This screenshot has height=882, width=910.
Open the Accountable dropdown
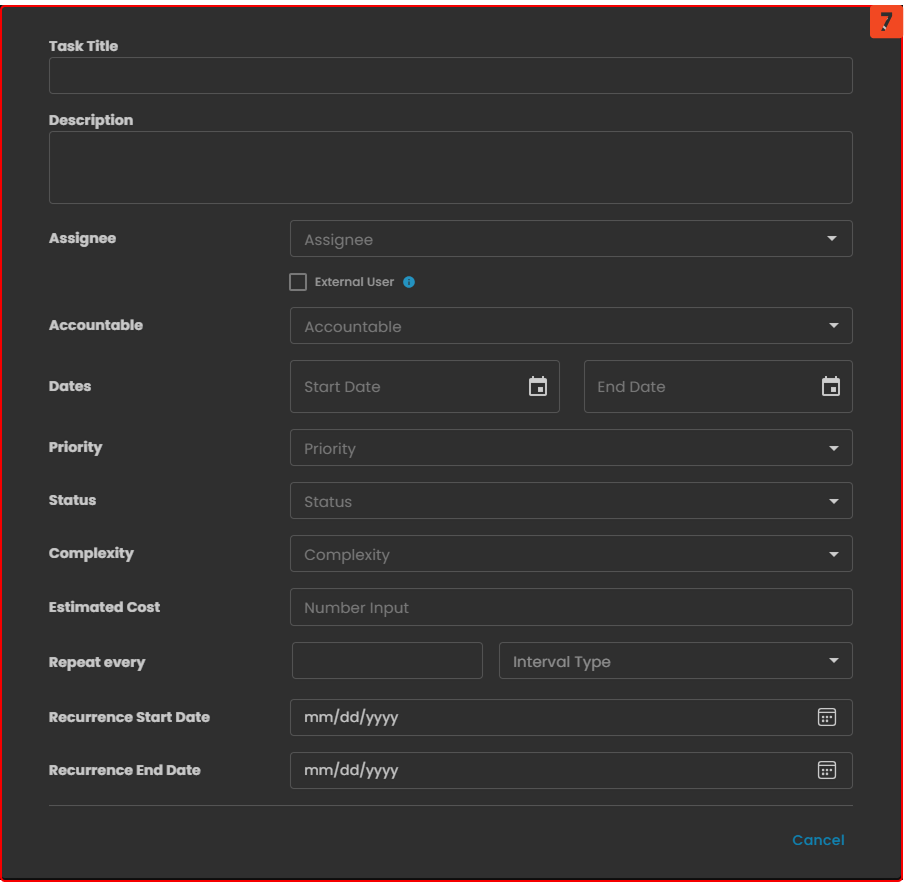(x=570, y=326)
